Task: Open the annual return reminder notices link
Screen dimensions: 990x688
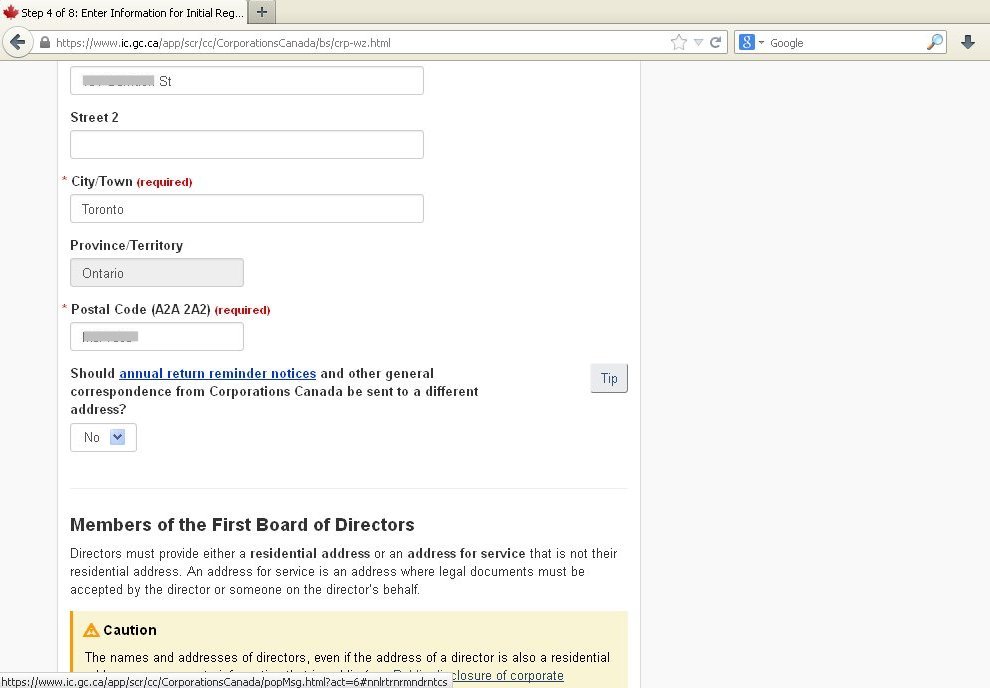Action: point(217,373)
